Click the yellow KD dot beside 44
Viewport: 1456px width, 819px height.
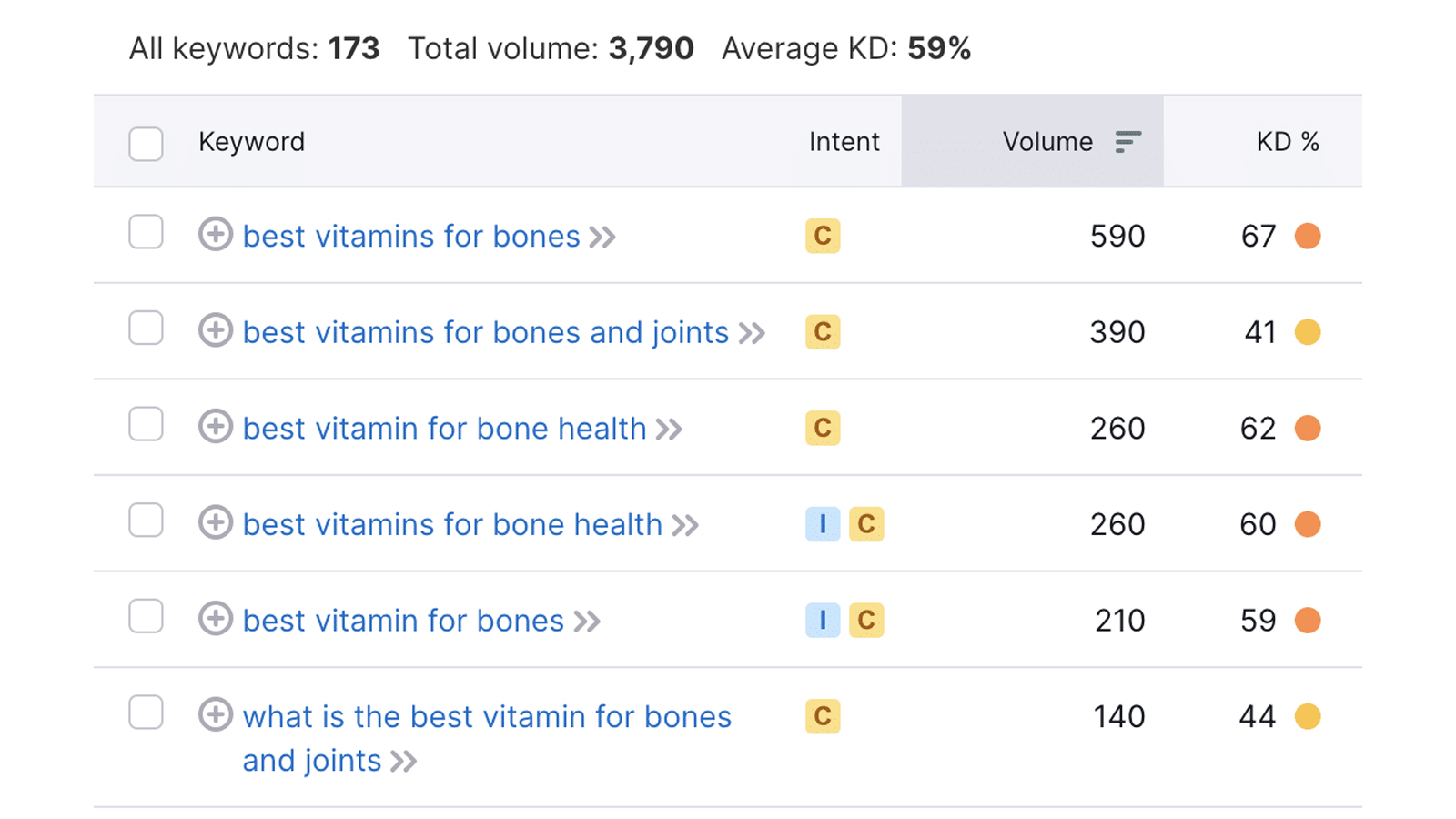point(1309,716)
